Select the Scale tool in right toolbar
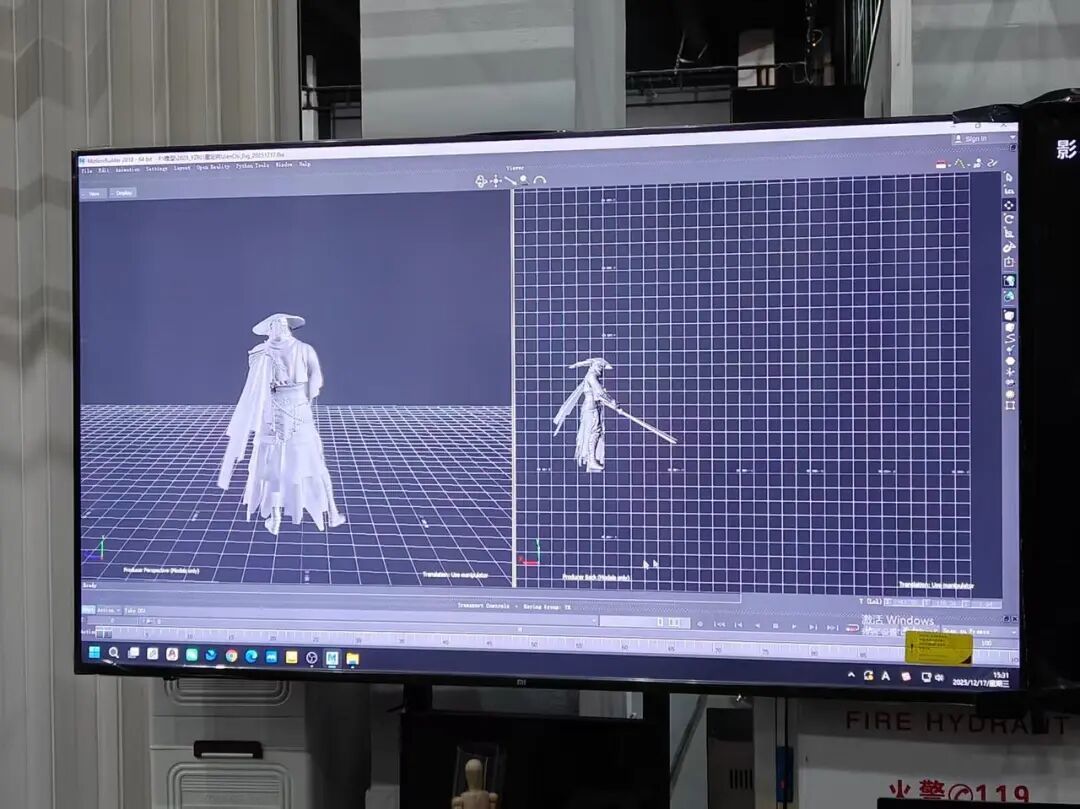 [x=1009, y=233]
